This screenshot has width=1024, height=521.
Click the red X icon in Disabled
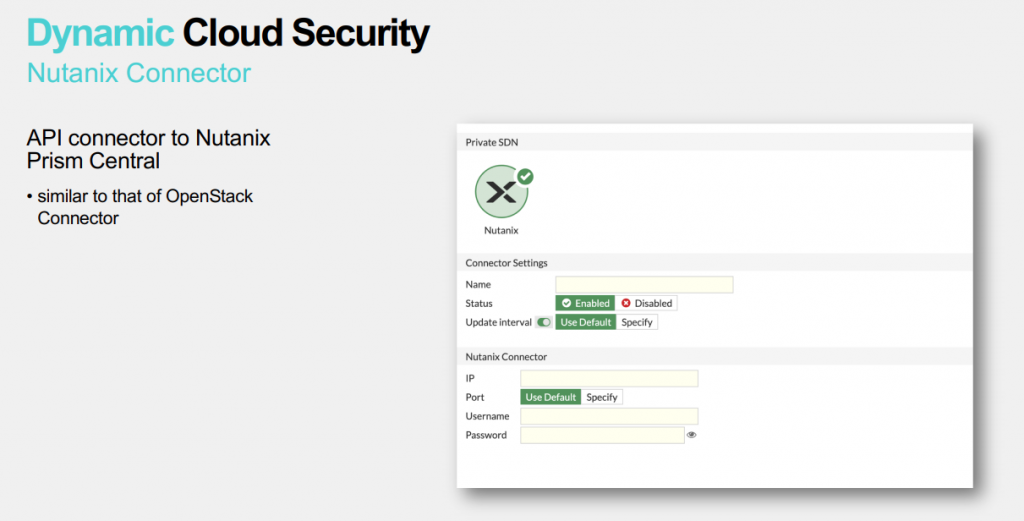(626, 303)
